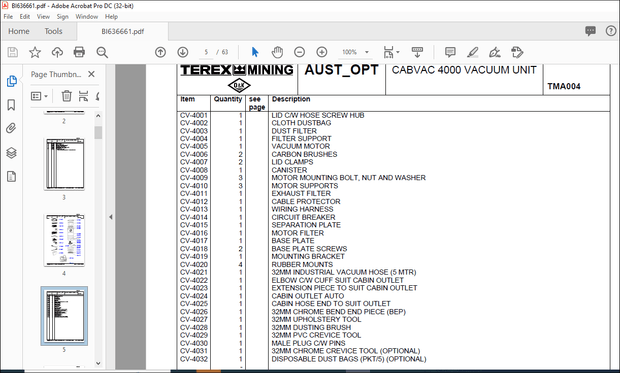Open the sign document tool
This screenshot has height=373, width=620.
(x=495, y=52)
